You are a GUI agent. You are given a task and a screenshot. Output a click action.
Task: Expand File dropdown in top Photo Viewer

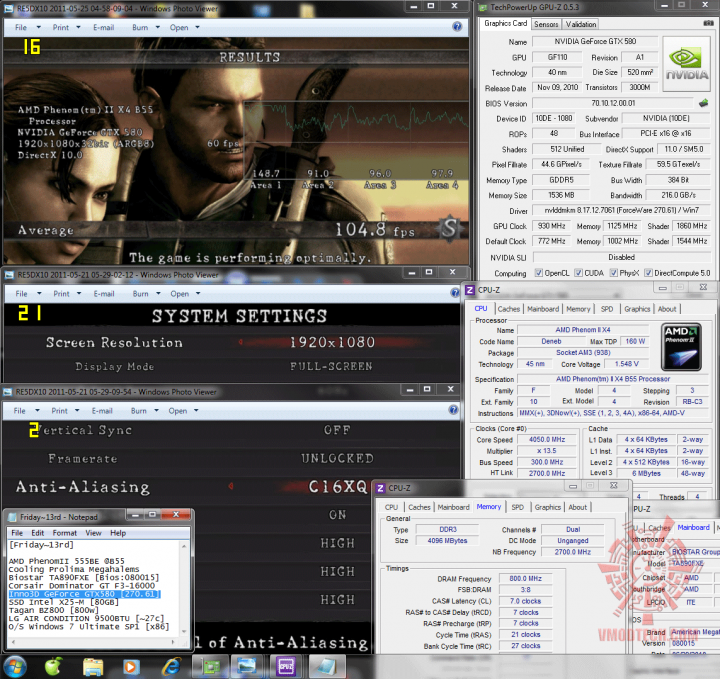[39, 28]
